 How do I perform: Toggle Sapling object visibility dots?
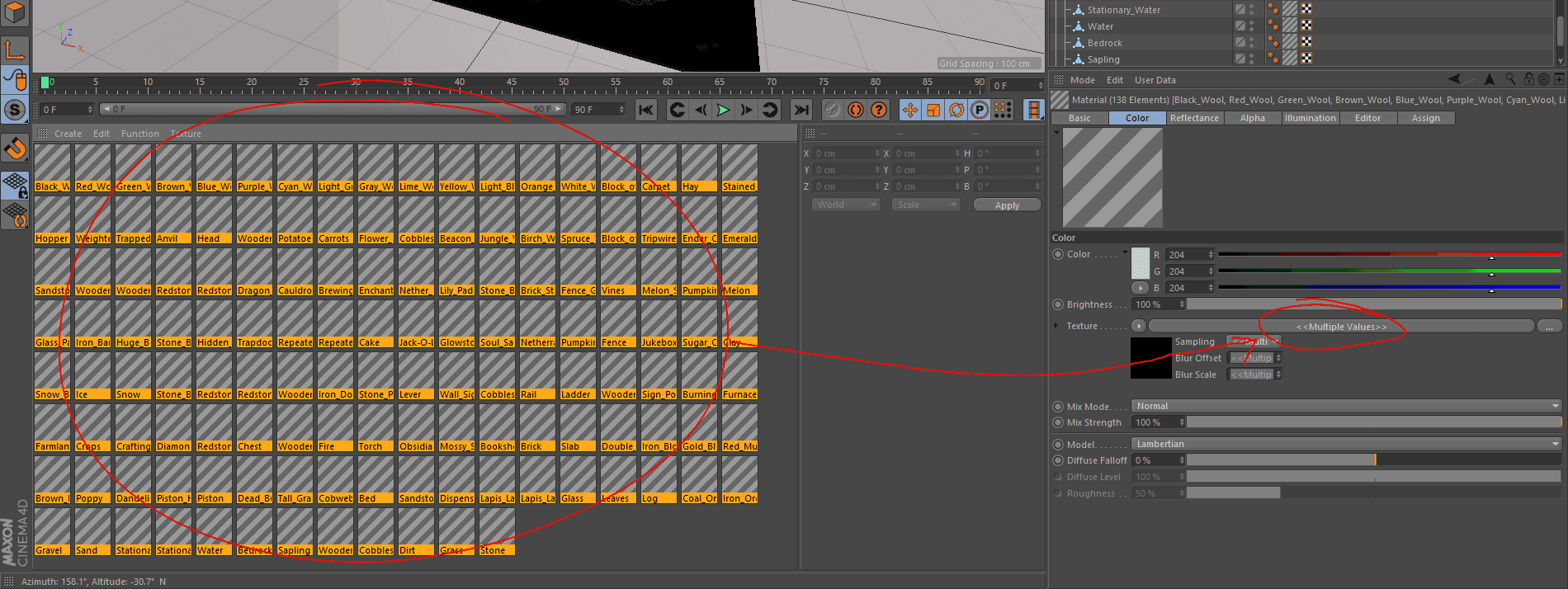1252,59
